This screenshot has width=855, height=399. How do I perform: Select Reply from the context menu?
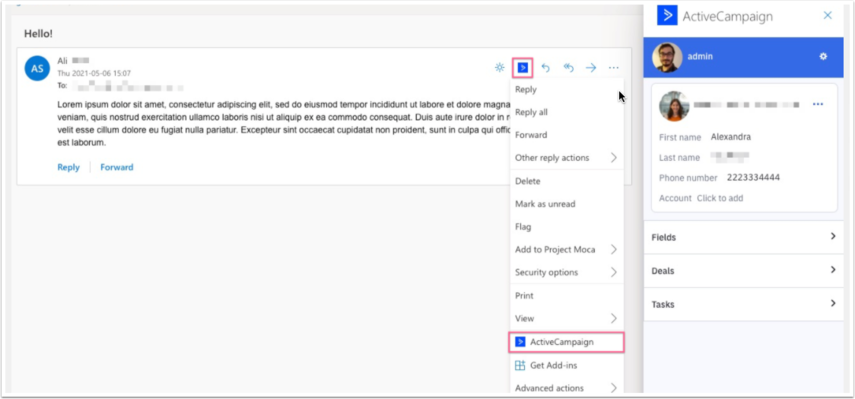[567, 89]
